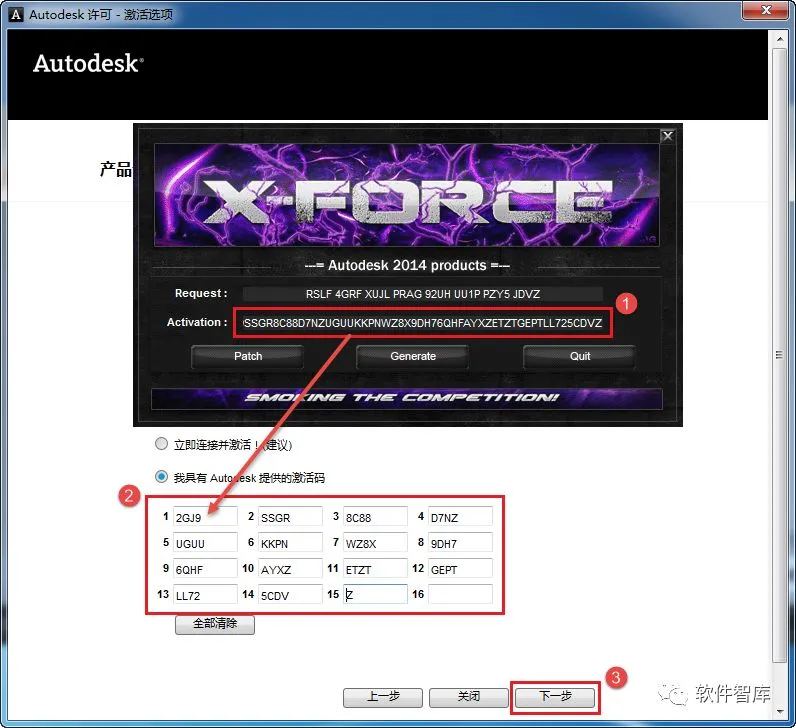Screen dimensions: 796x728
Task: Go back with the 上一步 button
Action: 383,697
